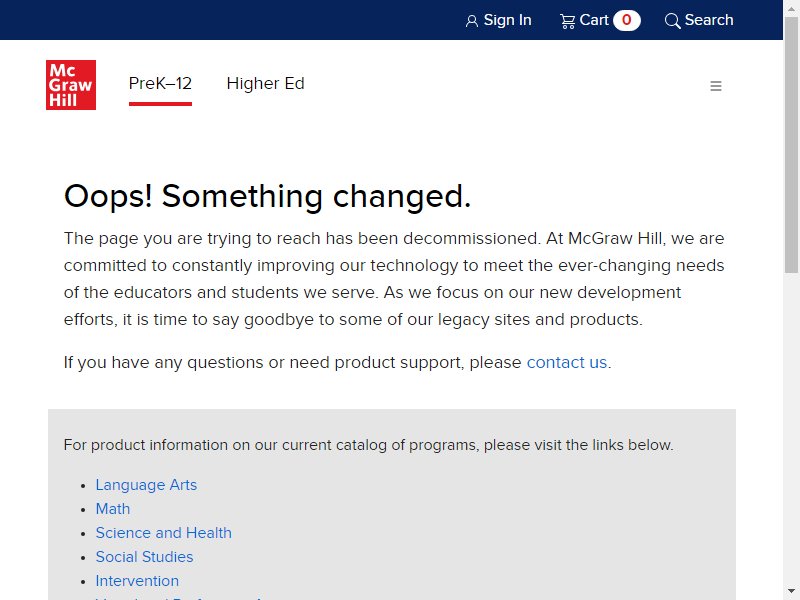Screen dimensions: 800x600
Task: Open the Cart link text
Action: point(594,20)
